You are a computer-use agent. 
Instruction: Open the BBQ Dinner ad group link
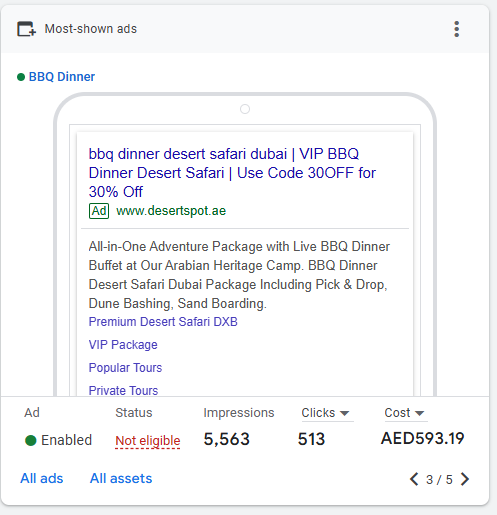point(62,77)
